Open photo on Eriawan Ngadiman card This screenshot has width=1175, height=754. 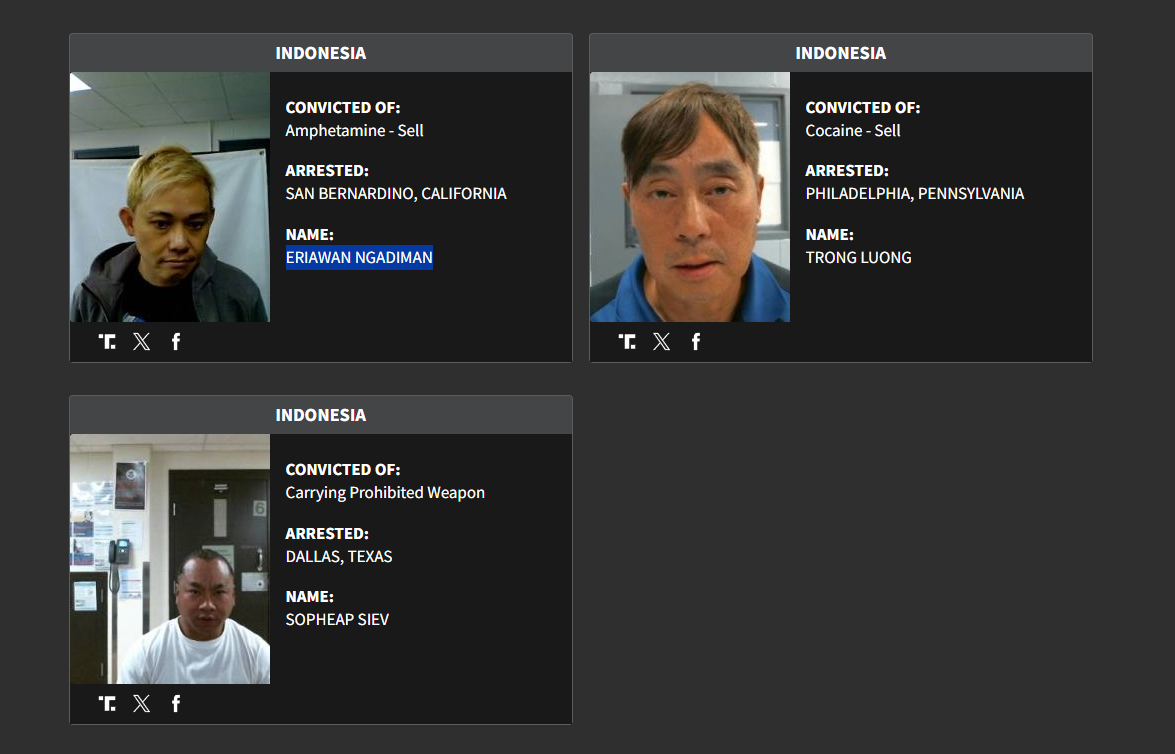[170, 197]
